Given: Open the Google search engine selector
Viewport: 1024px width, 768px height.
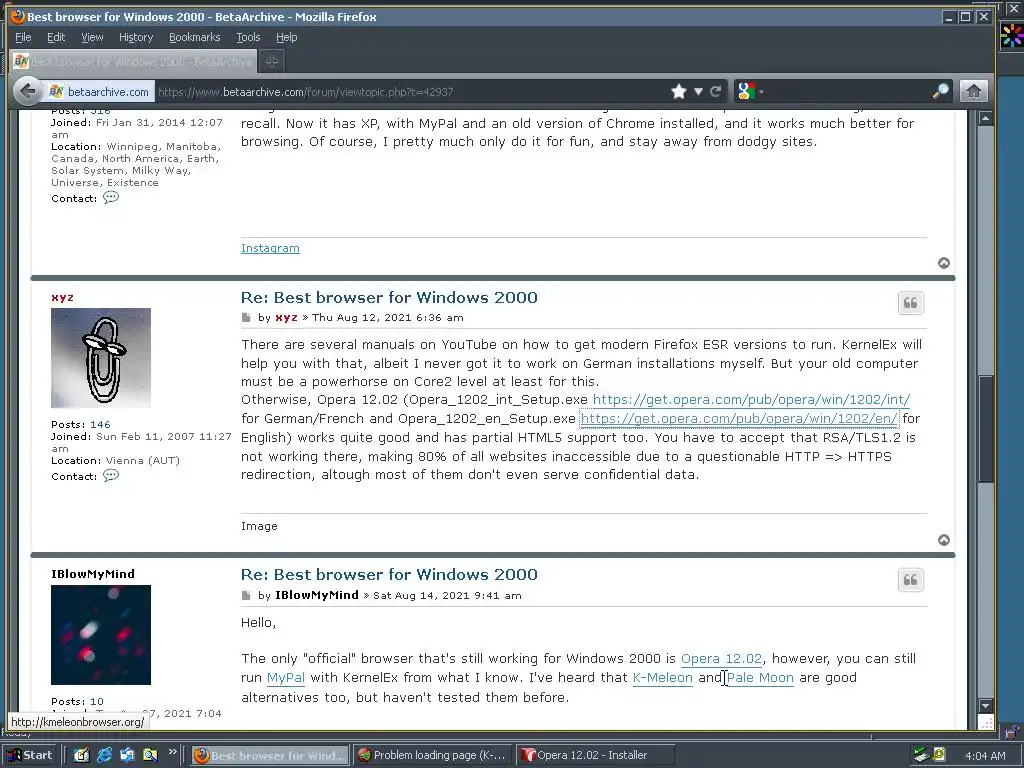Looking at the screenshot, I should tap(750, 91).
